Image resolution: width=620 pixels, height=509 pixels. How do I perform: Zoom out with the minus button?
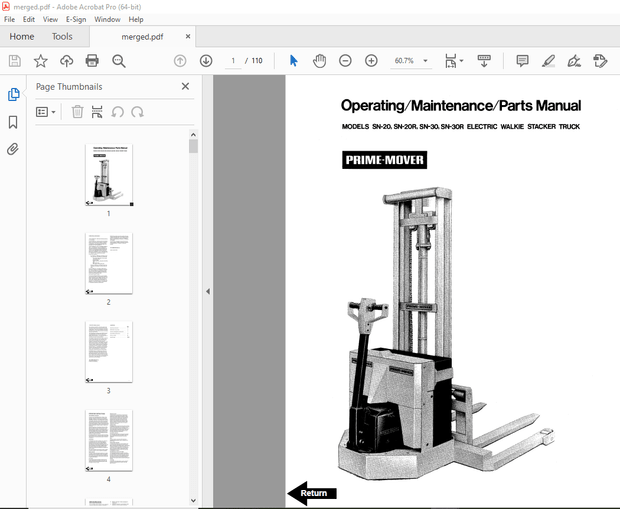(x=345, y=61)
